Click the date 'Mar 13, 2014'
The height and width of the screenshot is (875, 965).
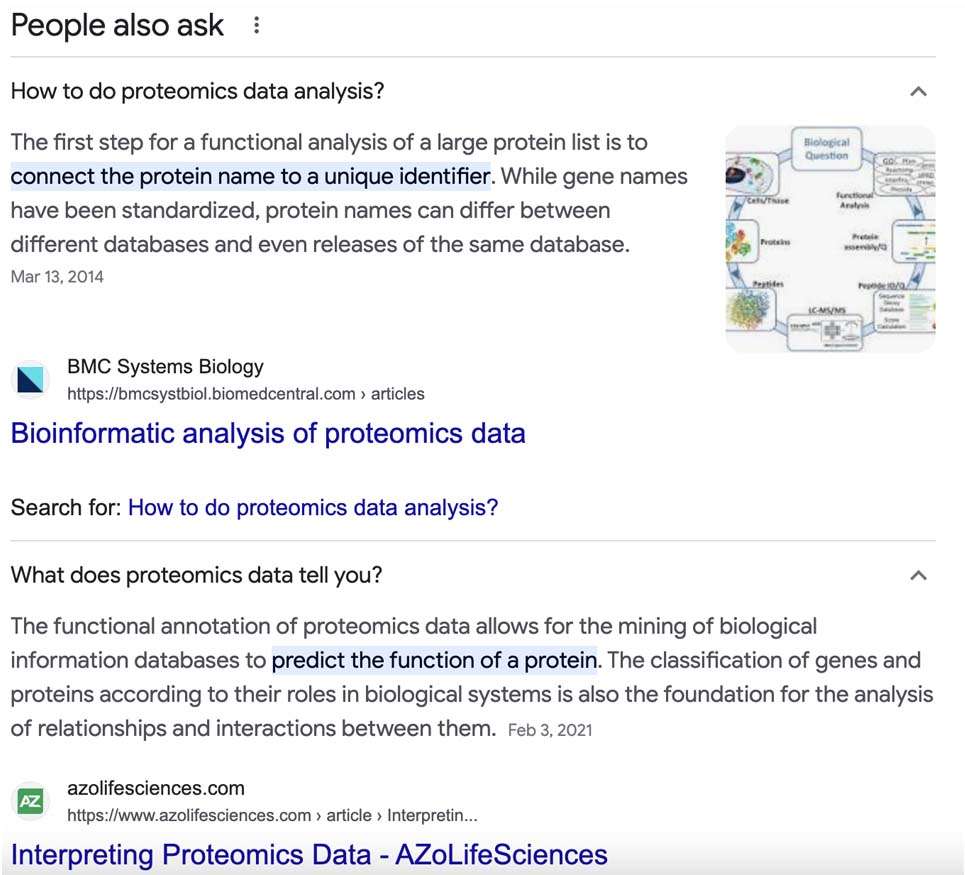(56, 277)
